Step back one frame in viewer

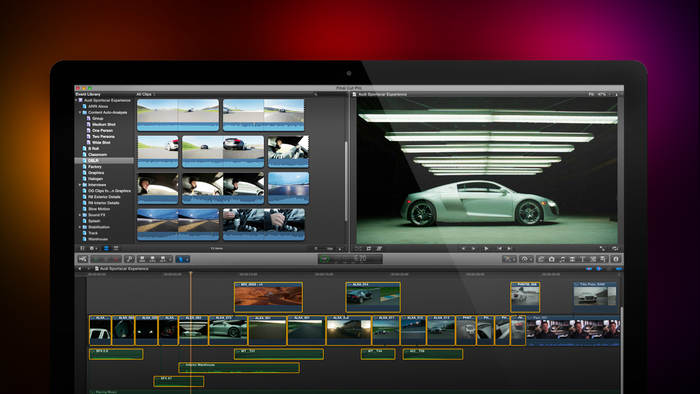pos(463,249)
